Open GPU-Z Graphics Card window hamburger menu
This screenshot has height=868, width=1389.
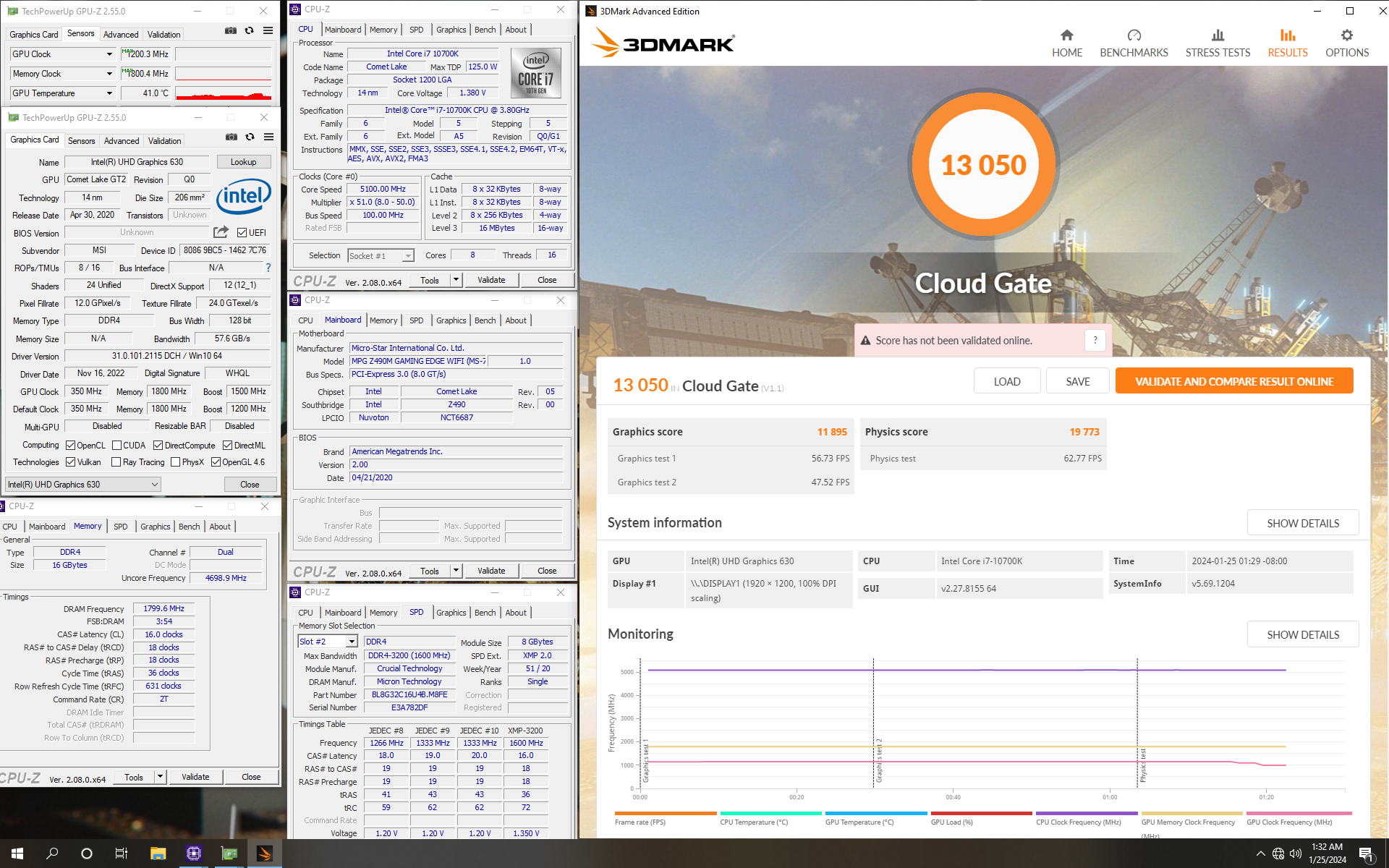point(268,137)
